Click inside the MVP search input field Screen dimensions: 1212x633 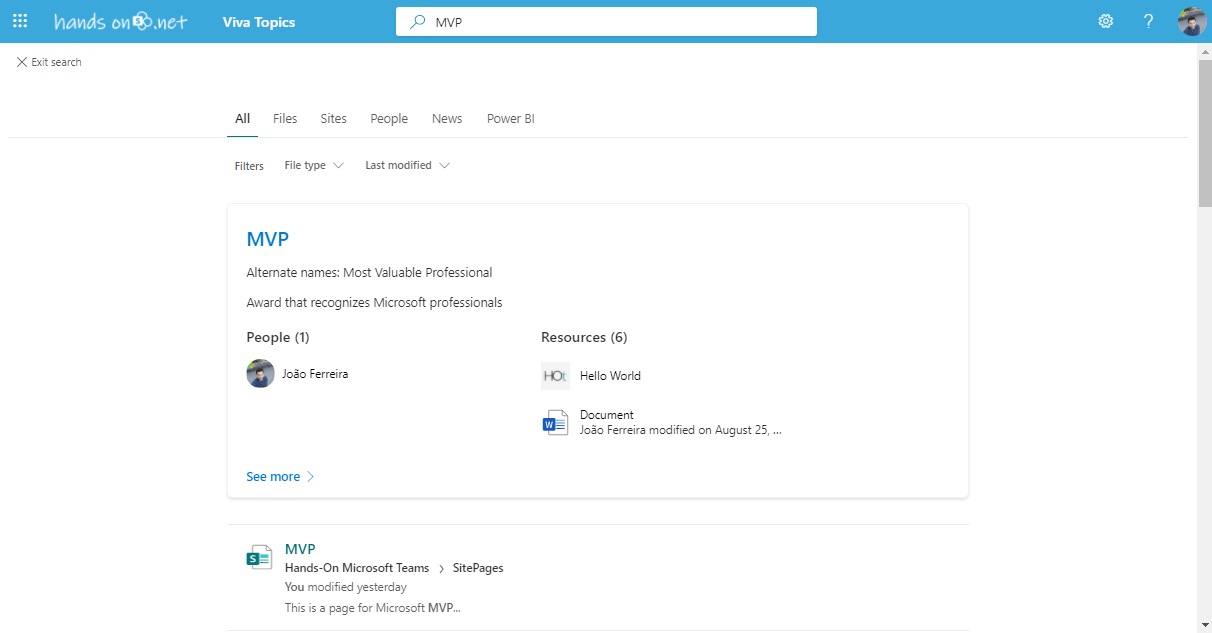600,21
